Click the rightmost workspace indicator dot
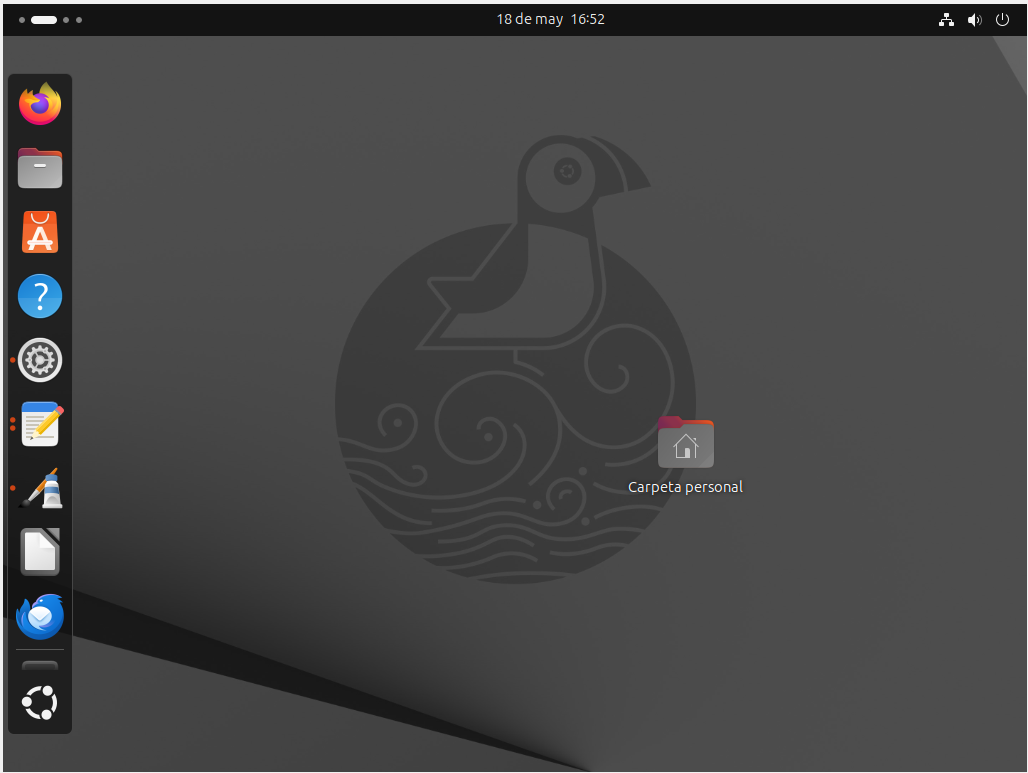 pos(80,20)
